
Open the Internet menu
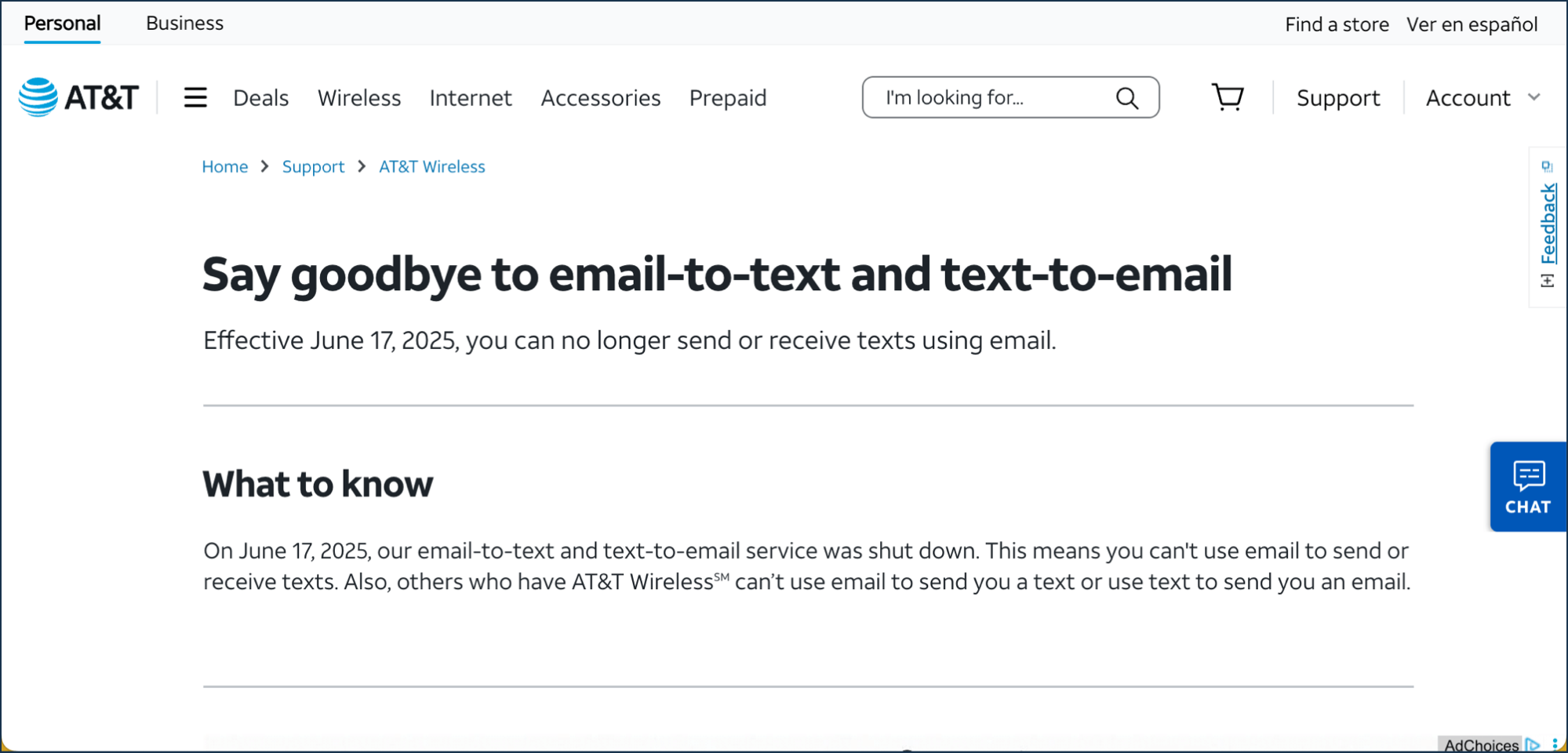470,98
